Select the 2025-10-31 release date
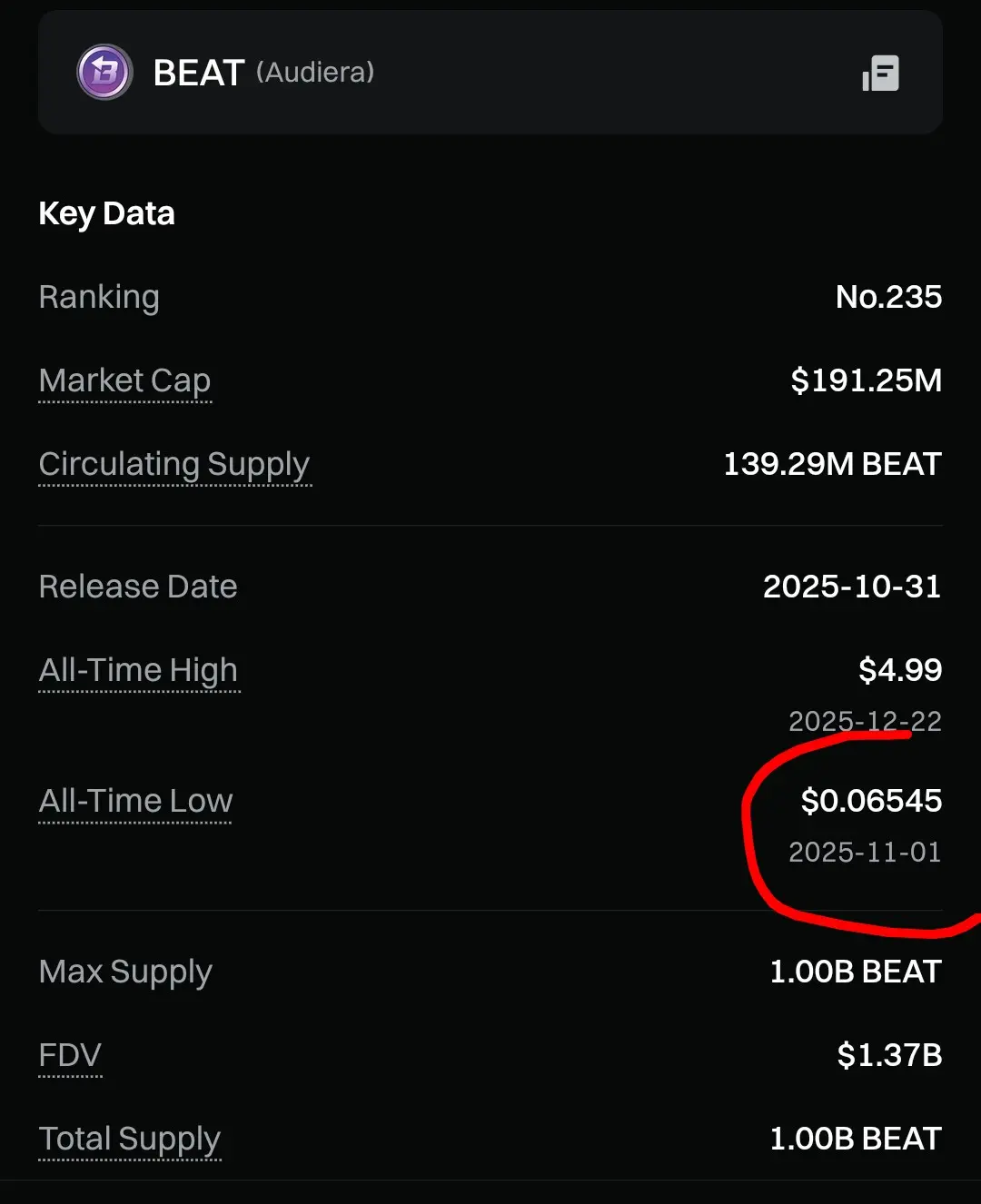 [852, 587]
